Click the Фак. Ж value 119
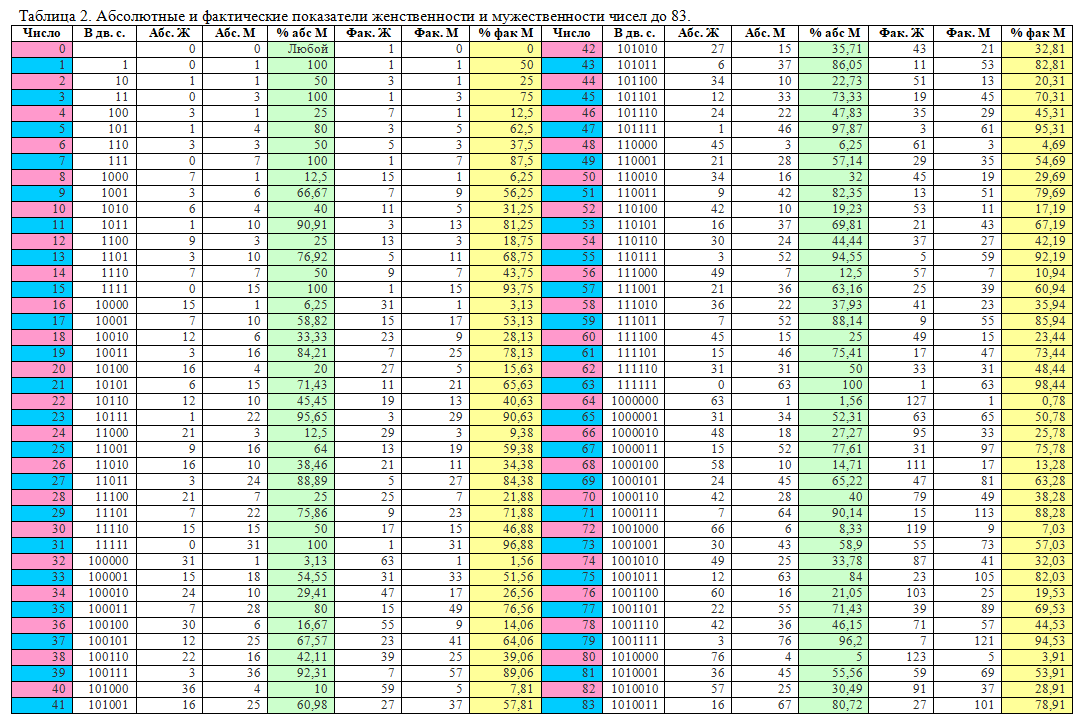Viewport: 1084px width, 724px height. pos(916,529)
